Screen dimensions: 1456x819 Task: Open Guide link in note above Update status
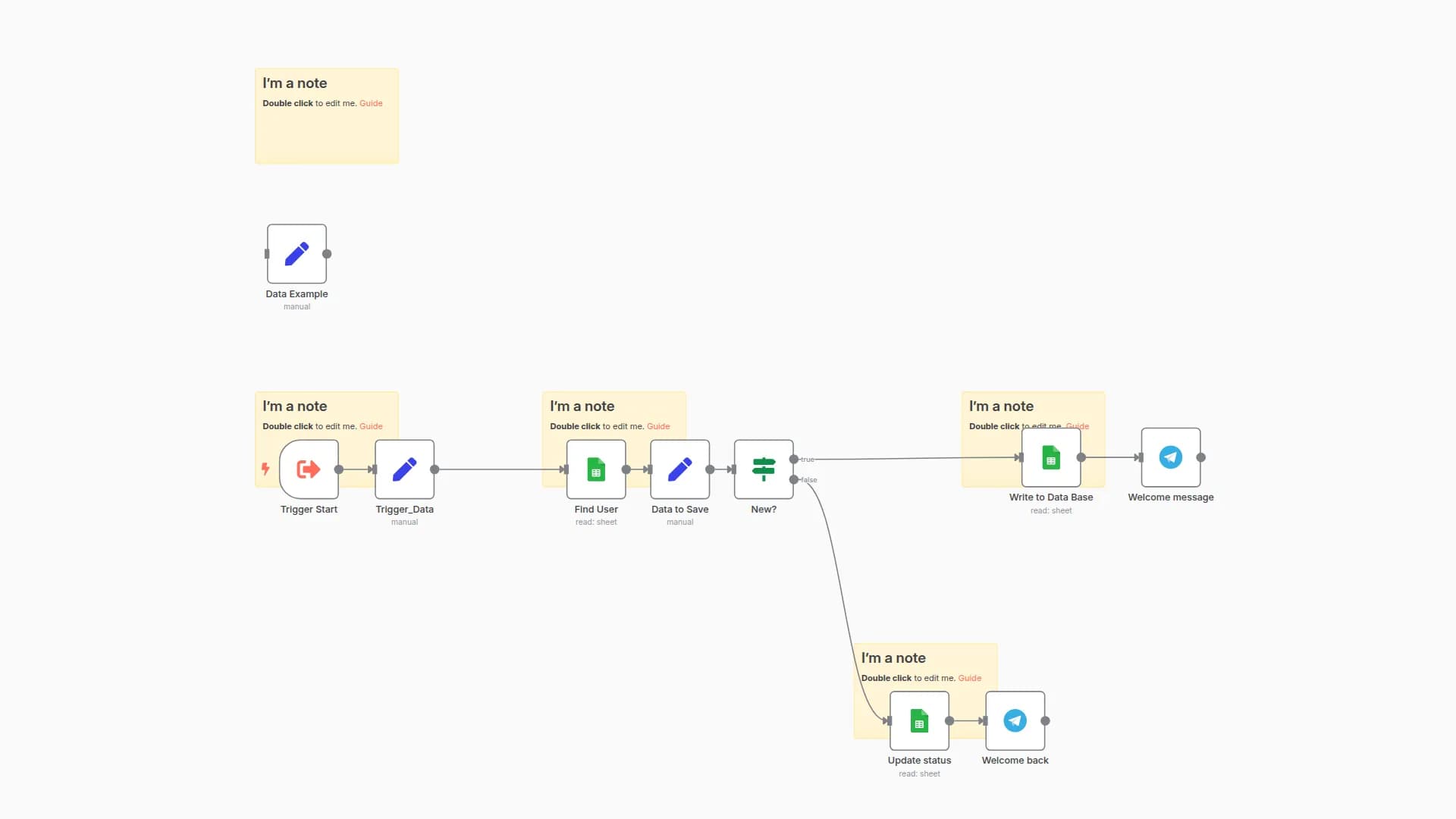point(970,678)
